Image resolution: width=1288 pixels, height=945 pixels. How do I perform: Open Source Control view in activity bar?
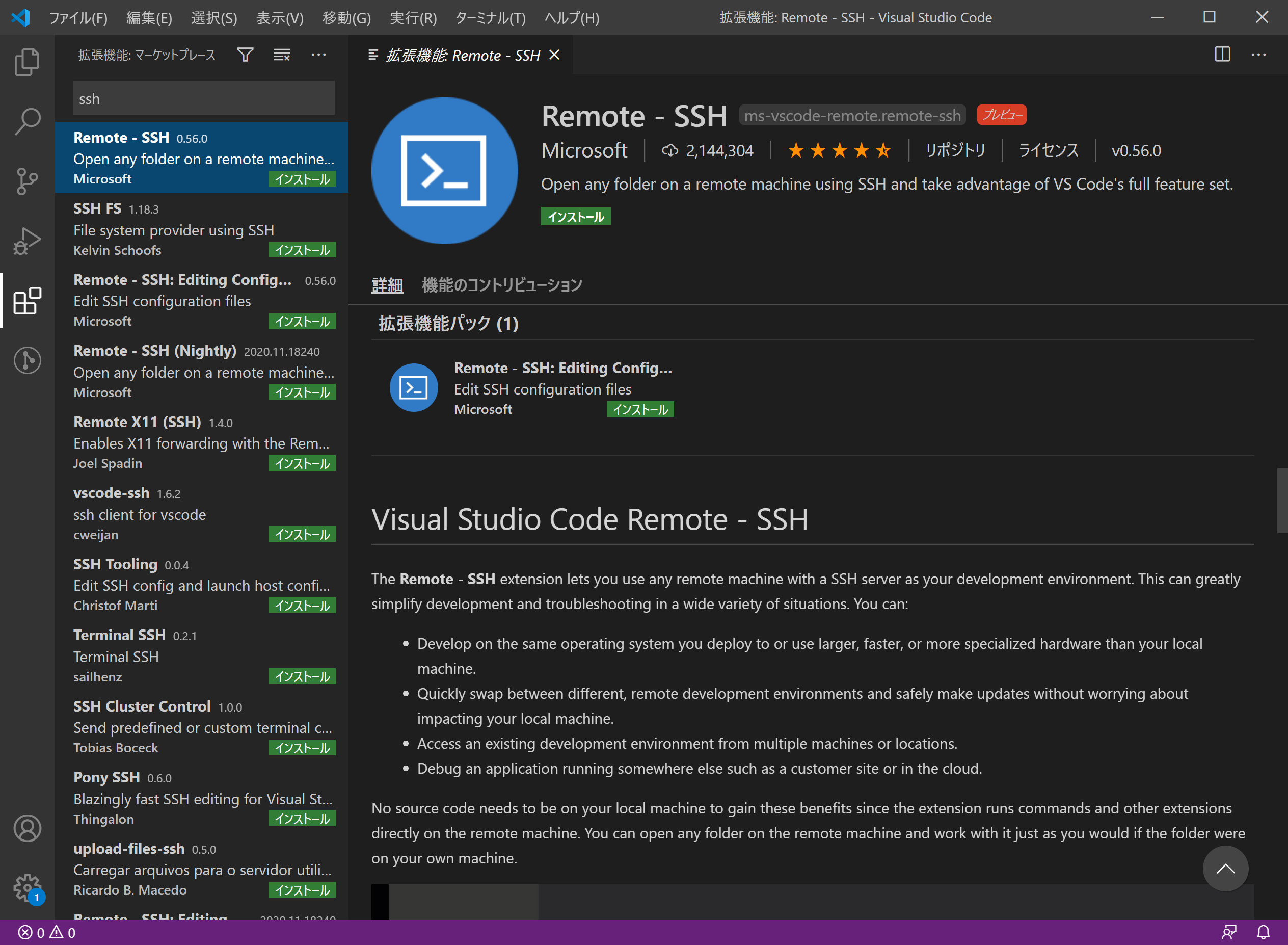[x=27, y=181]
